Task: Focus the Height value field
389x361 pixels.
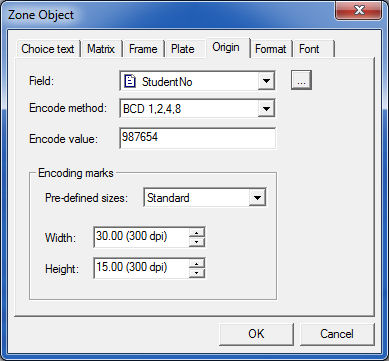Action: pyautogui.click(x=141, y=268)
